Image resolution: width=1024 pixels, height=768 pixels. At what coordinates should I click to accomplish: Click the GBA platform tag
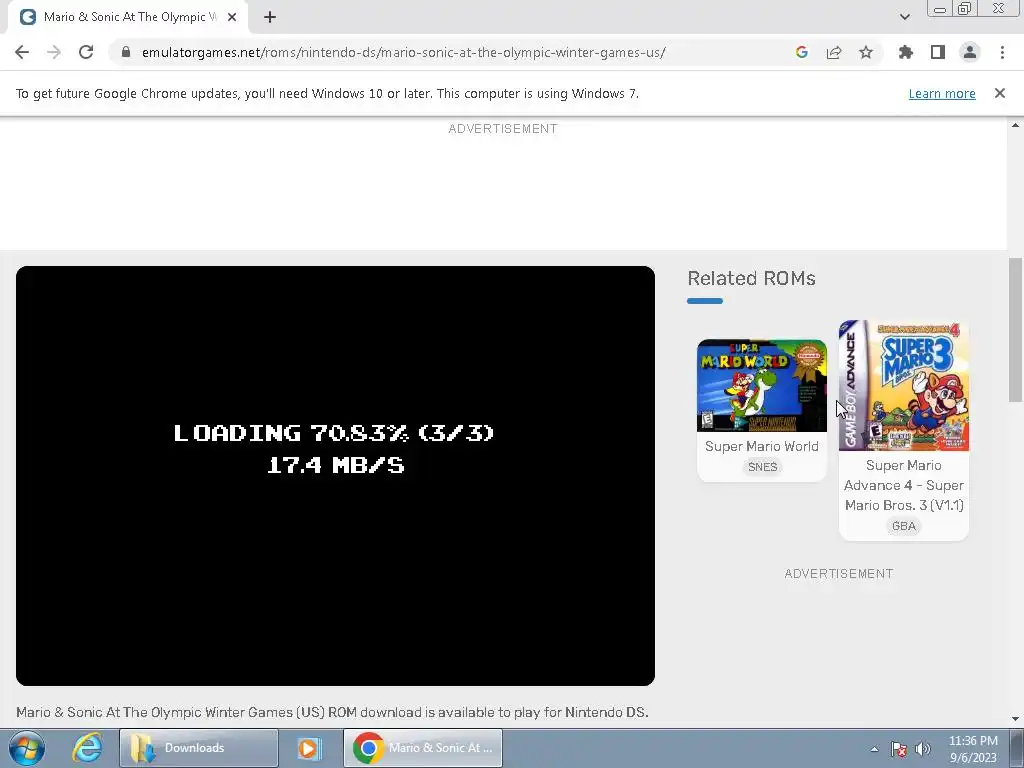click(904, 526)
